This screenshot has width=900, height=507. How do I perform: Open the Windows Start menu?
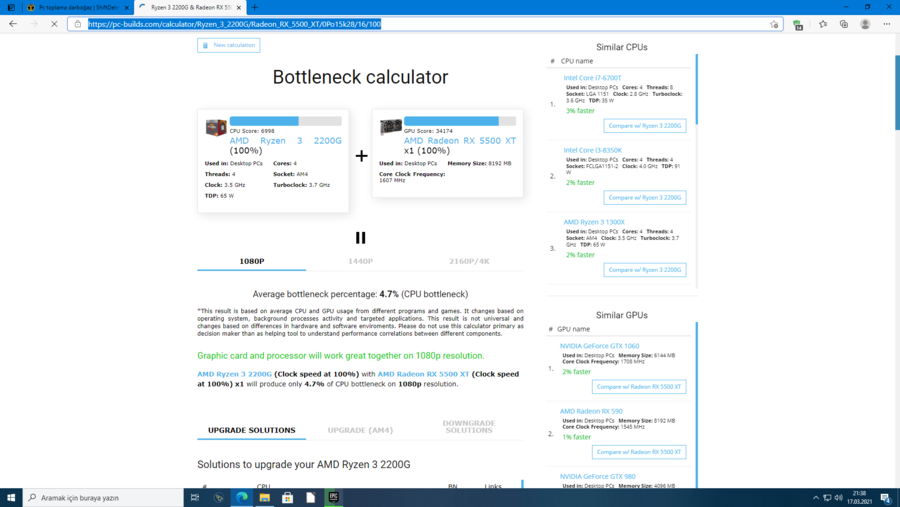tap(11, 498)
